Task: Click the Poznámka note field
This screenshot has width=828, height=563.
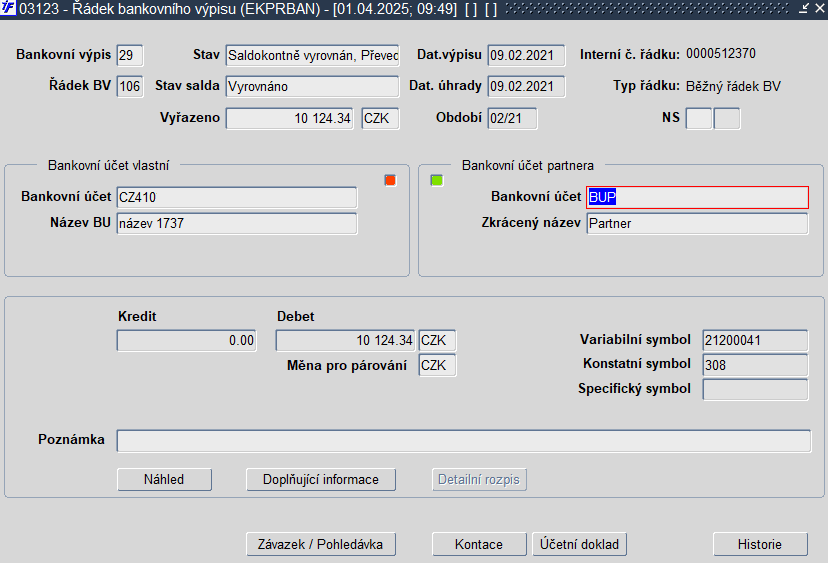Action: [464, 441]
